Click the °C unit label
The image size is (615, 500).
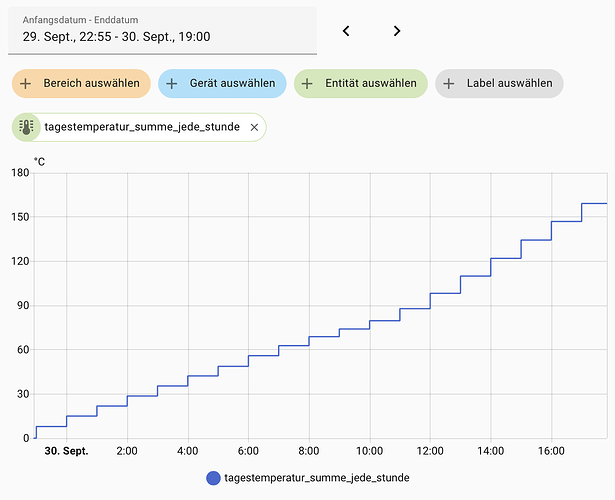click(x=39, y=162)
